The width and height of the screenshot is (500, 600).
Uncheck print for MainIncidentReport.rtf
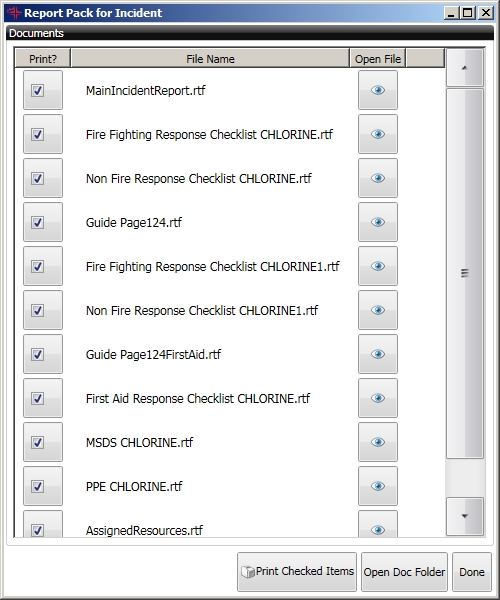coord(37,91)
